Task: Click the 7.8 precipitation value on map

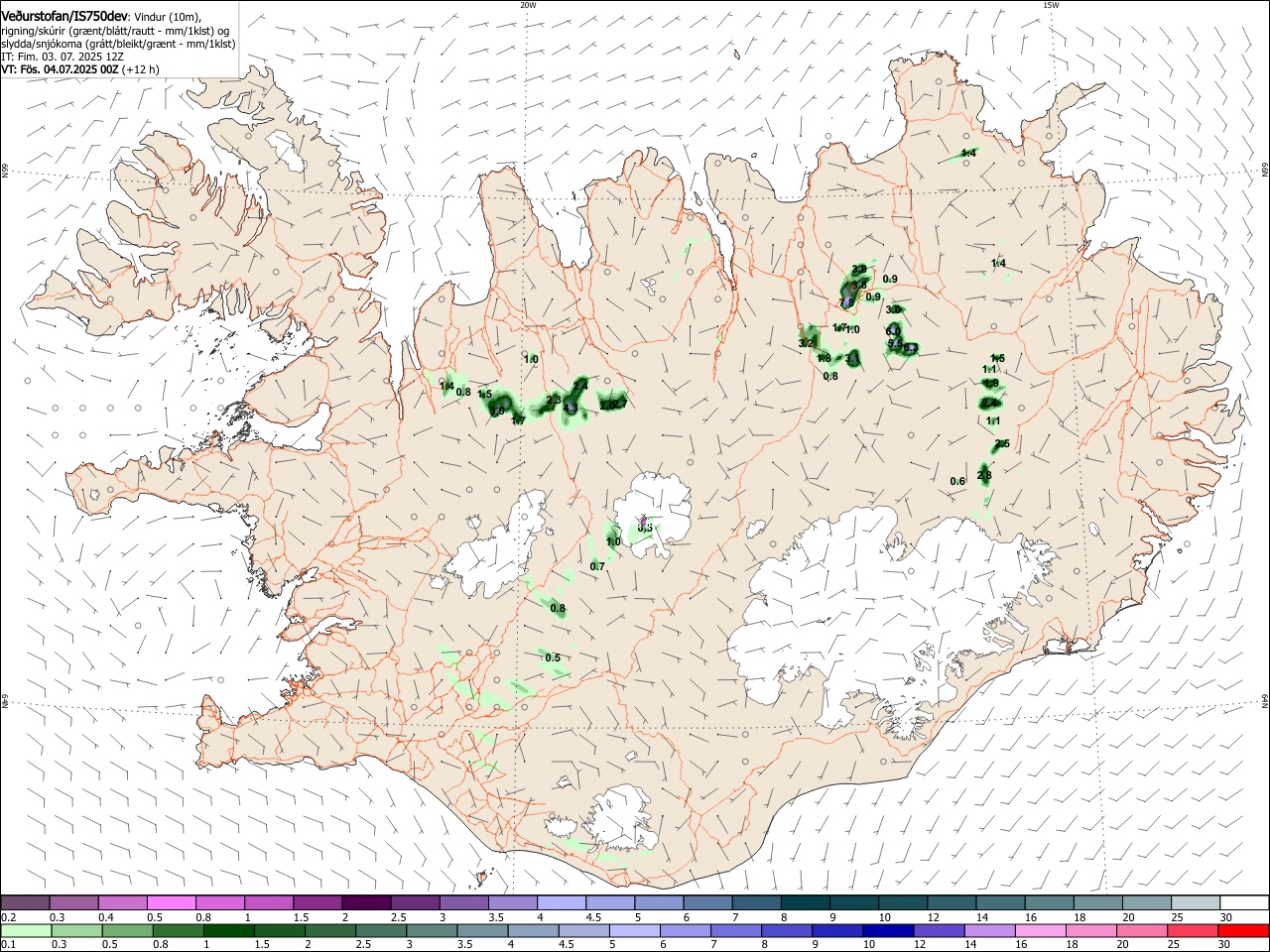Action: pyautogui.click(x=846, y=302)
